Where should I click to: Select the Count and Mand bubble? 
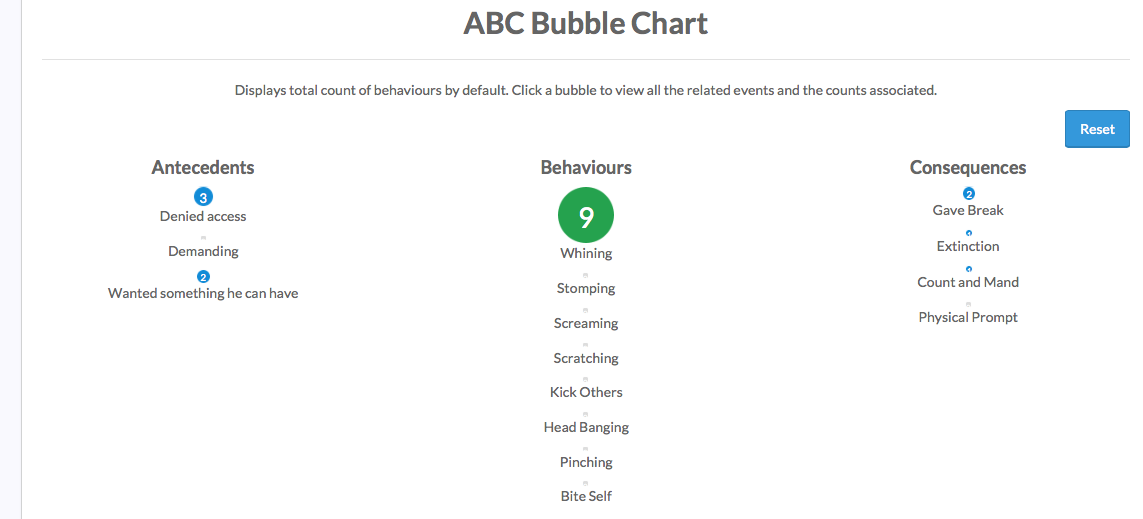(x=969, y=269)
